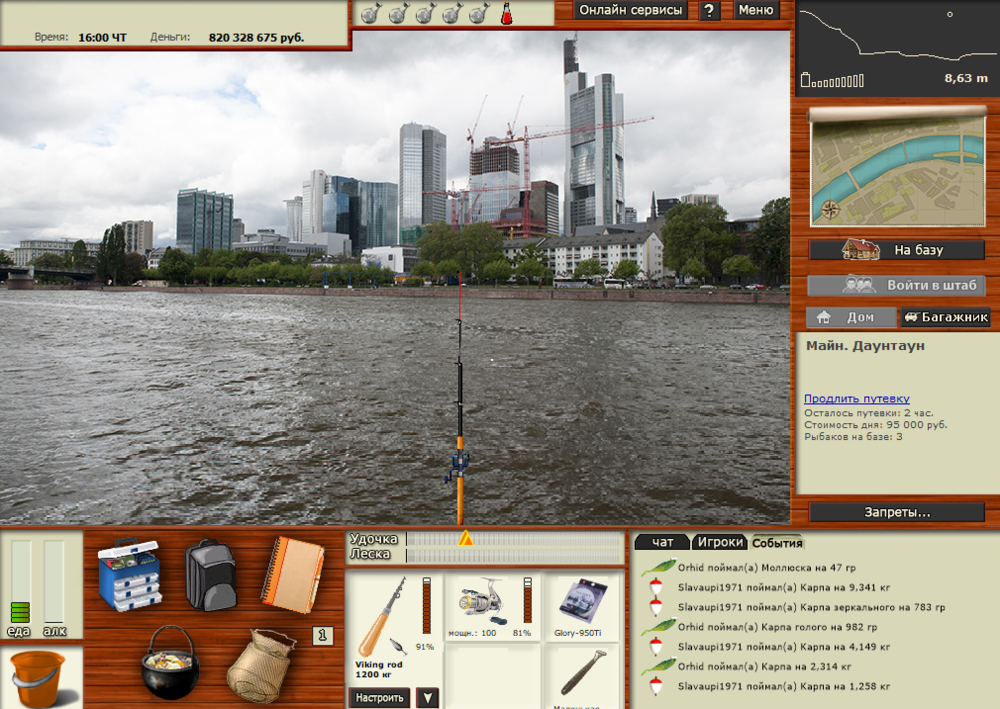Open the fish keep net
The height and width of the screenshot is (709, 1000).
point(261,664)
